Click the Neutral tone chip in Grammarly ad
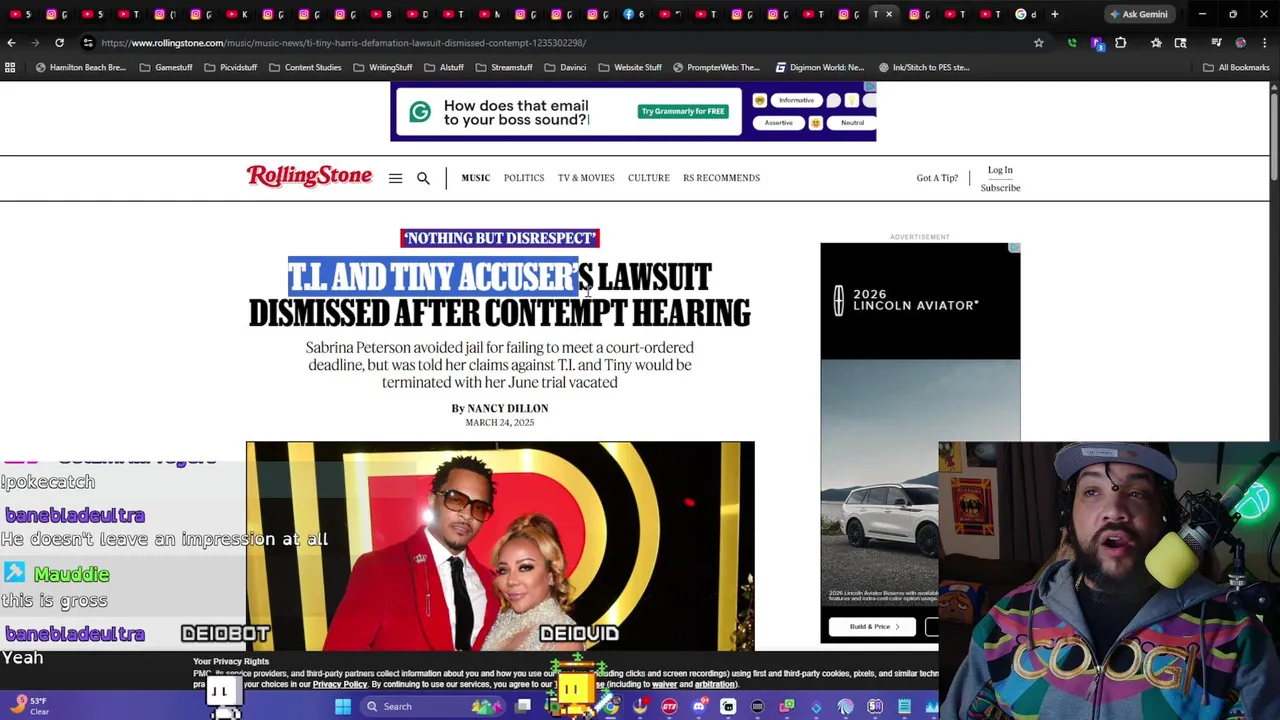1280x720 pixels. (852, 123)
